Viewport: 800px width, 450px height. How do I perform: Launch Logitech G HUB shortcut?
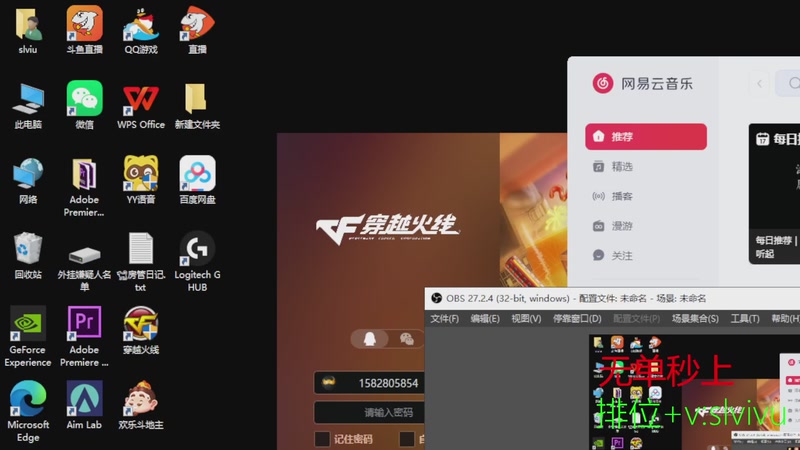197,248
